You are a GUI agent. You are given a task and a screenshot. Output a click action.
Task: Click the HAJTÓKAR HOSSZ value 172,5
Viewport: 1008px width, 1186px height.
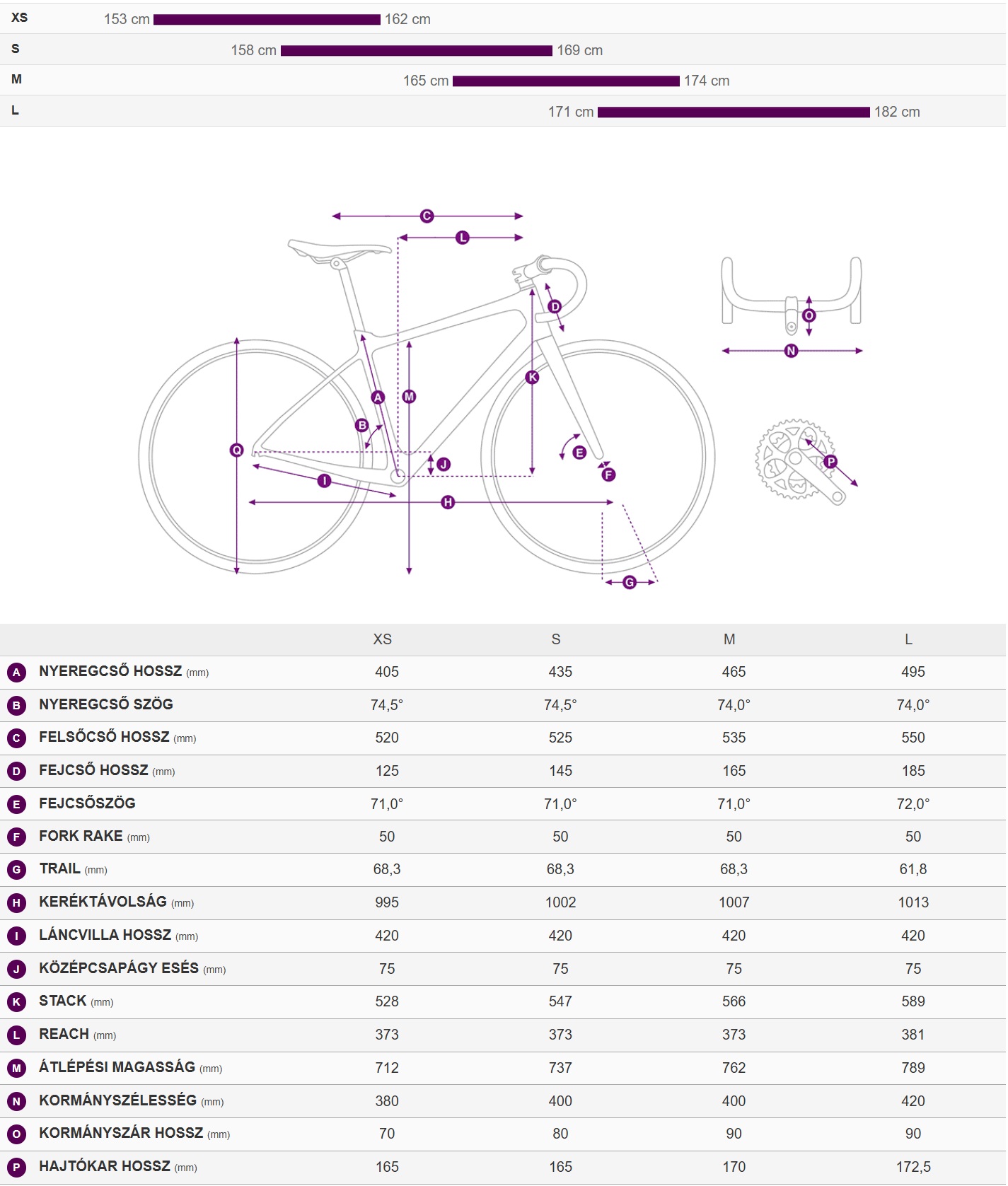pos(913,1167)
